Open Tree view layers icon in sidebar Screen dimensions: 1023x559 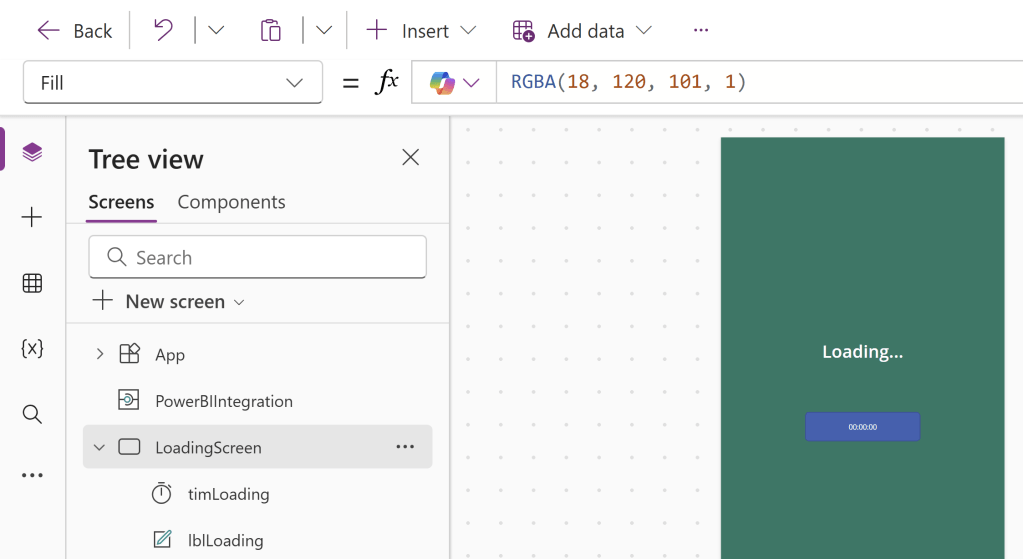32,152
